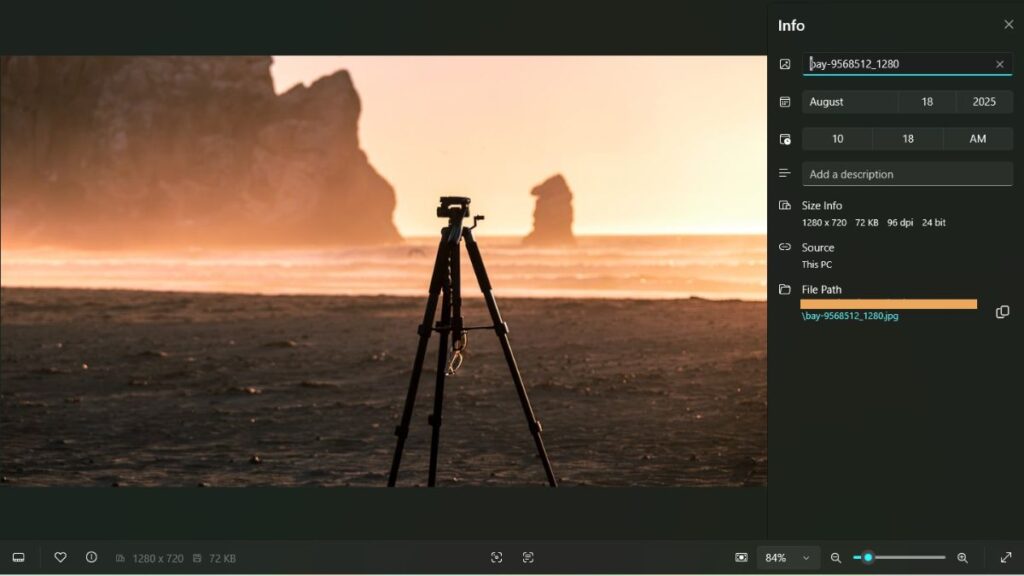Copy the file path with the copy icon
Image resolution: width=1024 pixels, height=576 pixels.
(1002, 312)
